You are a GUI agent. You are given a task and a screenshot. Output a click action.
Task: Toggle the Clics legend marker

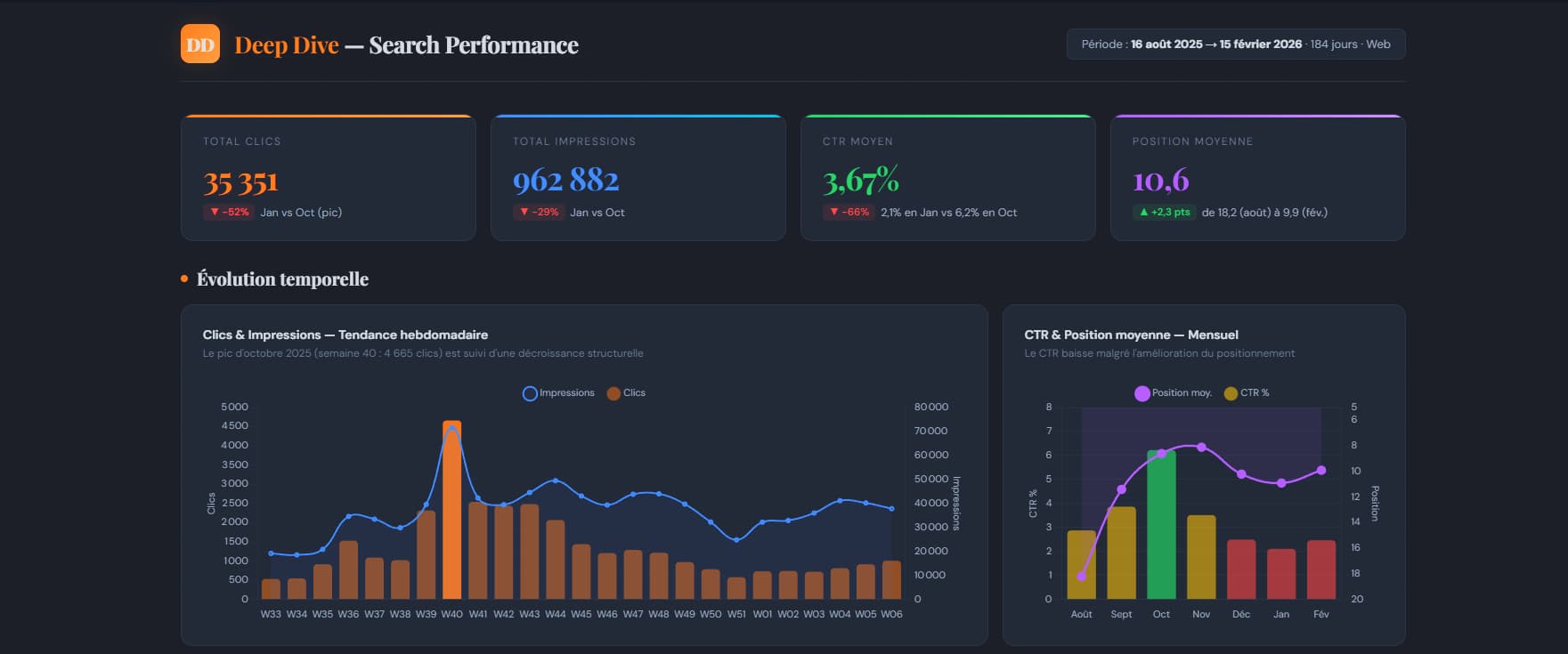(x=613, y=393)
